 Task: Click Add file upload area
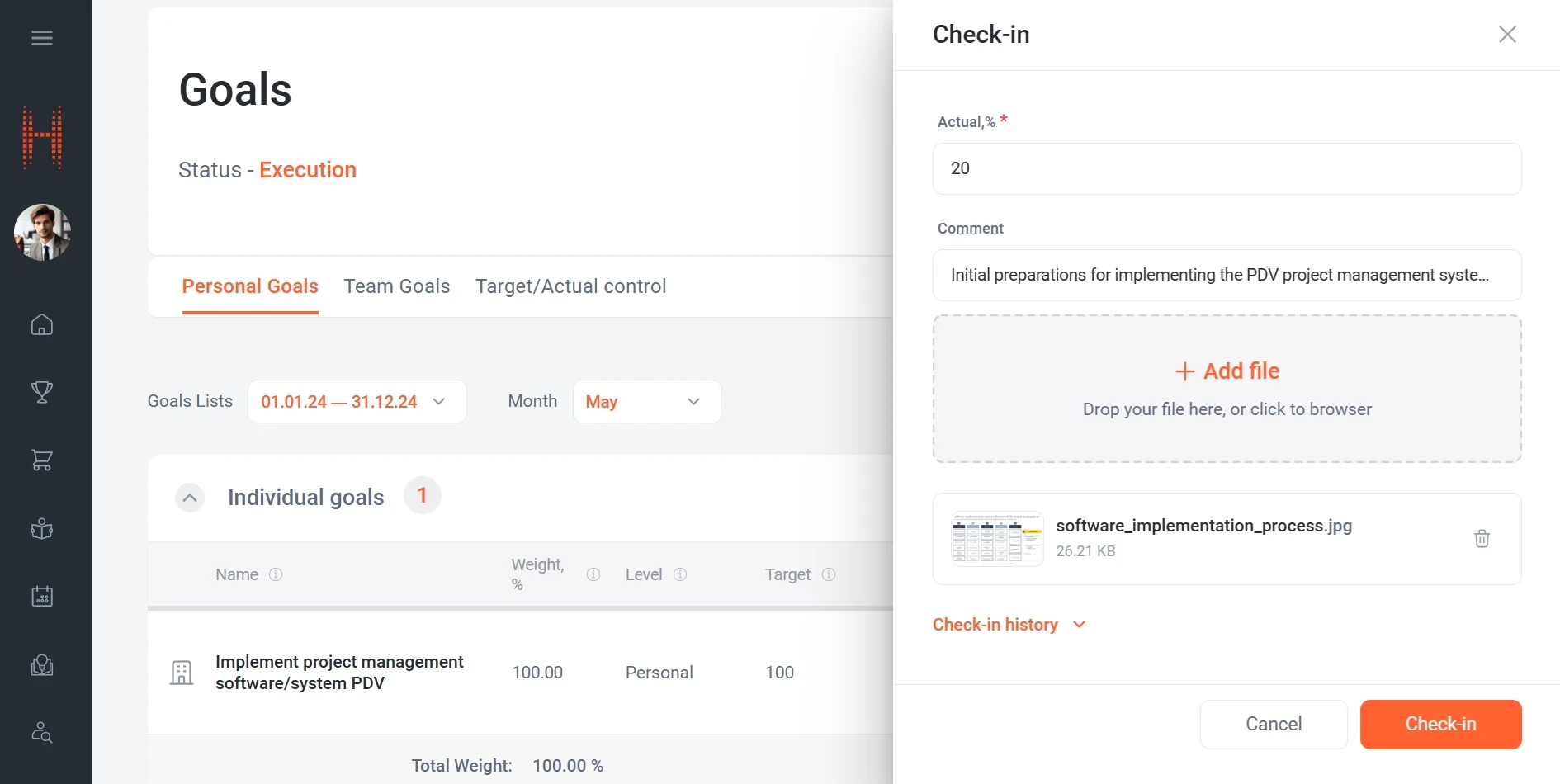[x=1227, y=388]
